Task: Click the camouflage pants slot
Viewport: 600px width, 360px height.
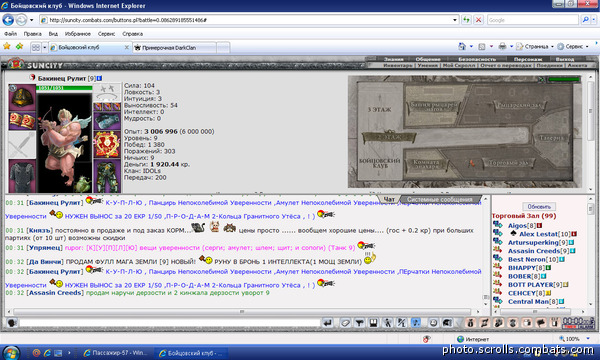Action: (107, 176)
